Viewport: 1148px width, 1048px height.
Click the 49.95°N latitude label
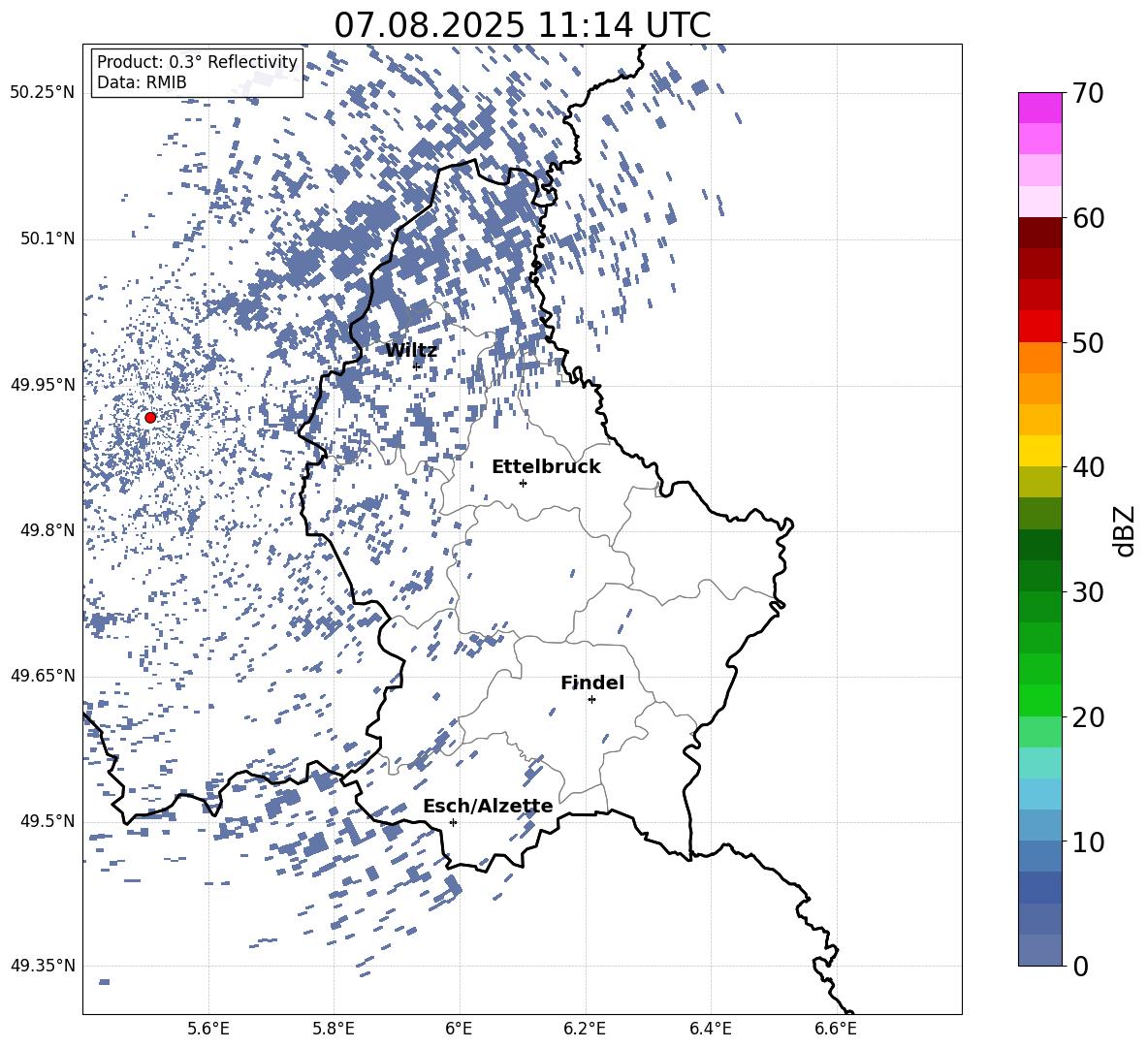43,385
